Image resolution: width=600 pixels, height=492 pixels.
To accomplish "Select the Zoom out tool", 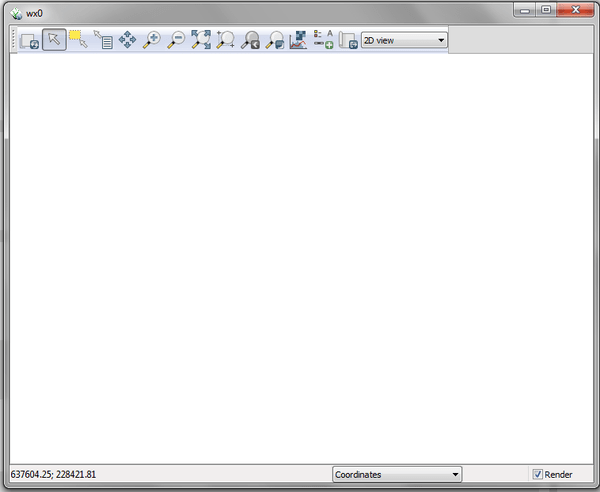I will (x=176, y=40).
